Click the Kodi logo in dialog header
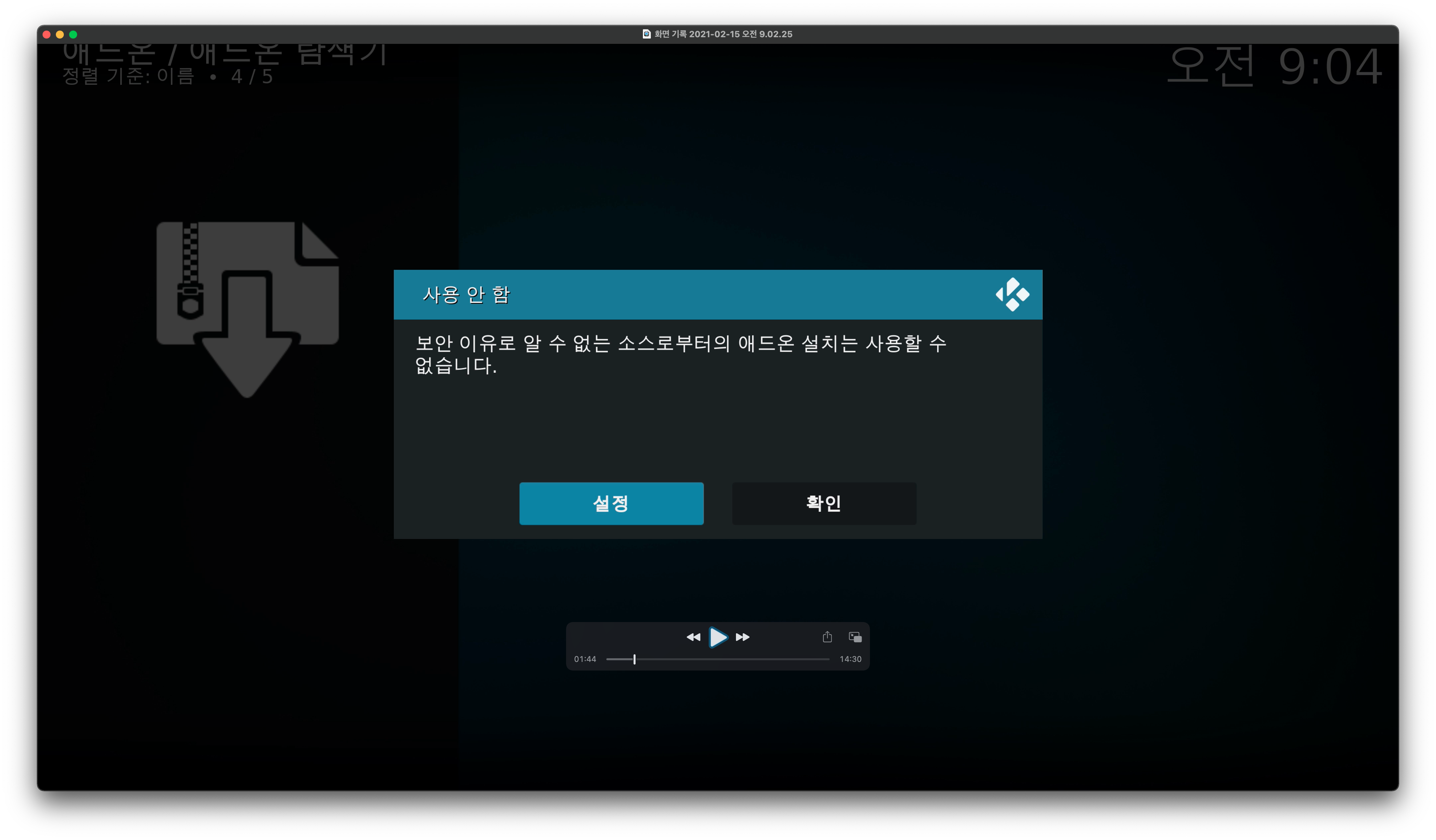The height and width of the screenshot is (840, 1436). coord(1012,294)
